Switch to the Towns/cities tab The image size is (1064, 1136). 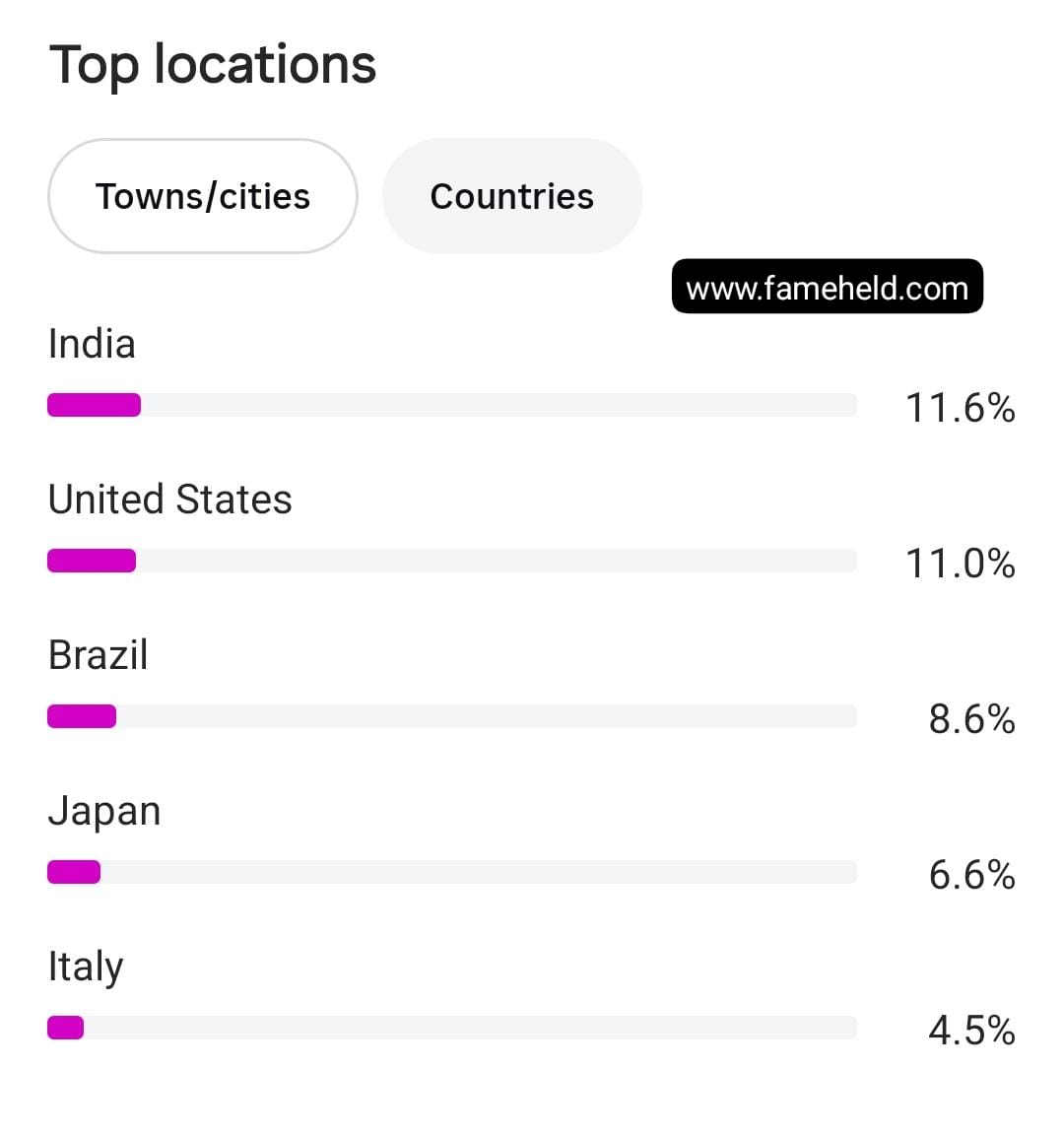203,196
